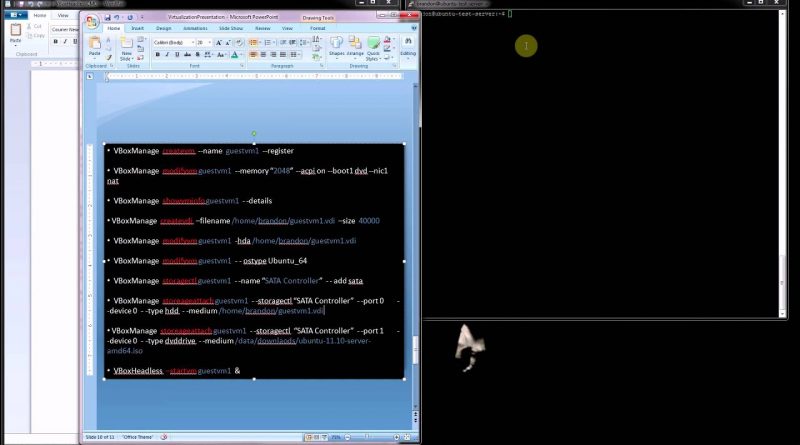Click the ruler tab selector box

point(90,77)
